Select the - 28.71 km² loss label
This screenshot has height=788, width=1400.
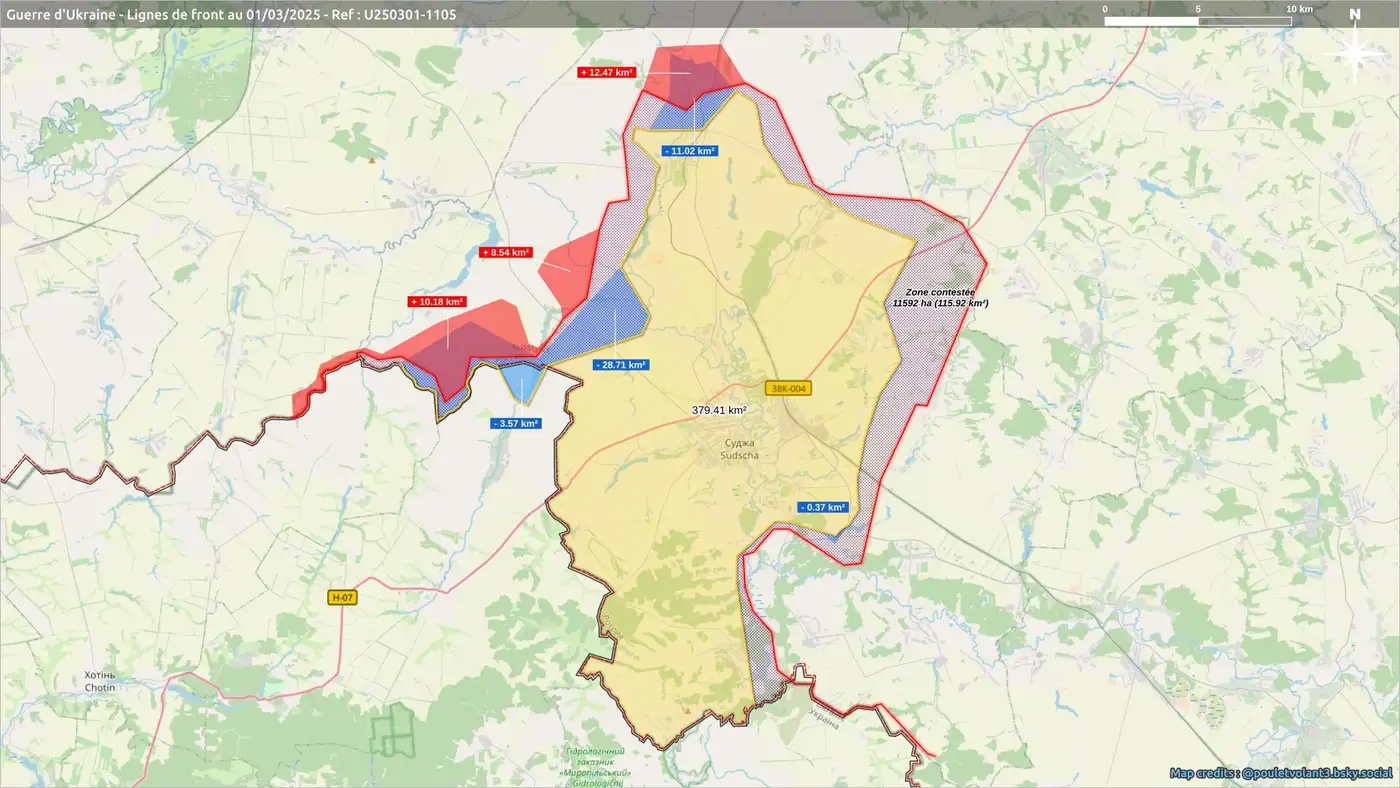620,365
